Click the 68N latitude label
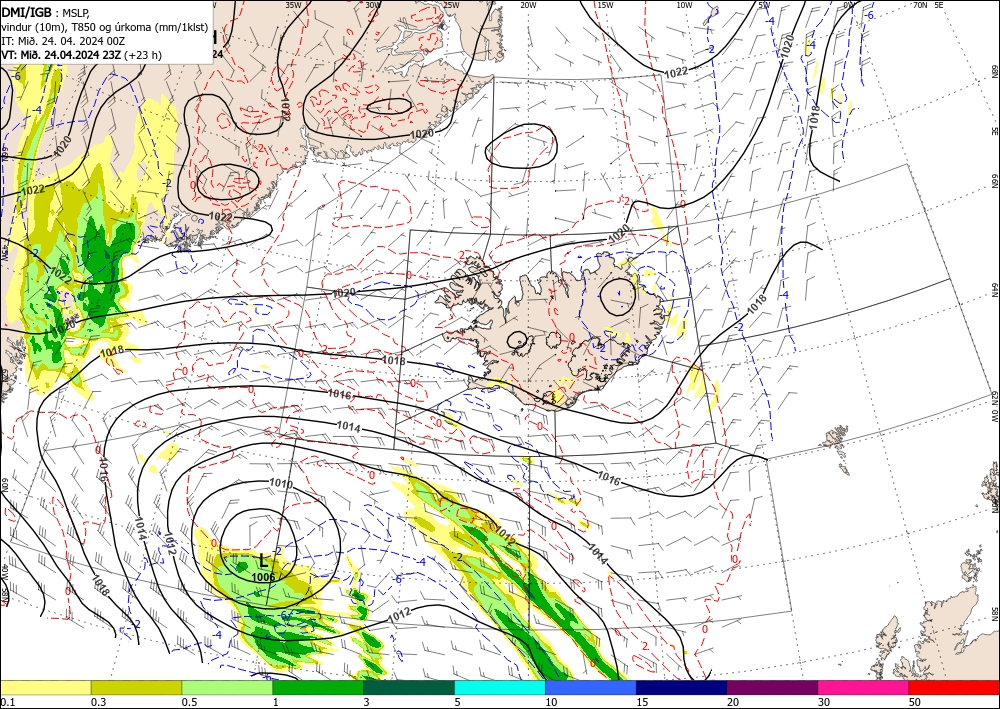This screenshot has height=709, width=1000. tap(994, 70)
